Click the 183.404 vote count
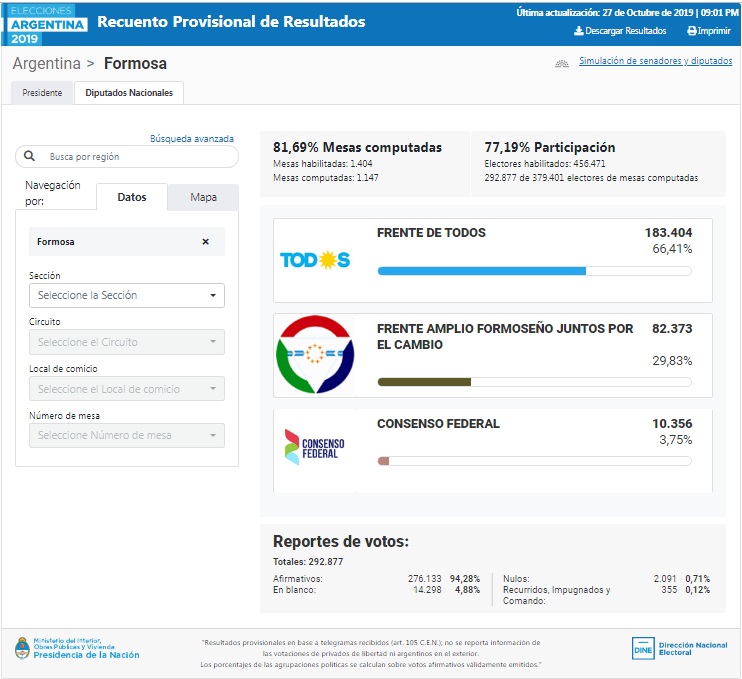Viewport: 742px width, 679px height. (668, 233)
